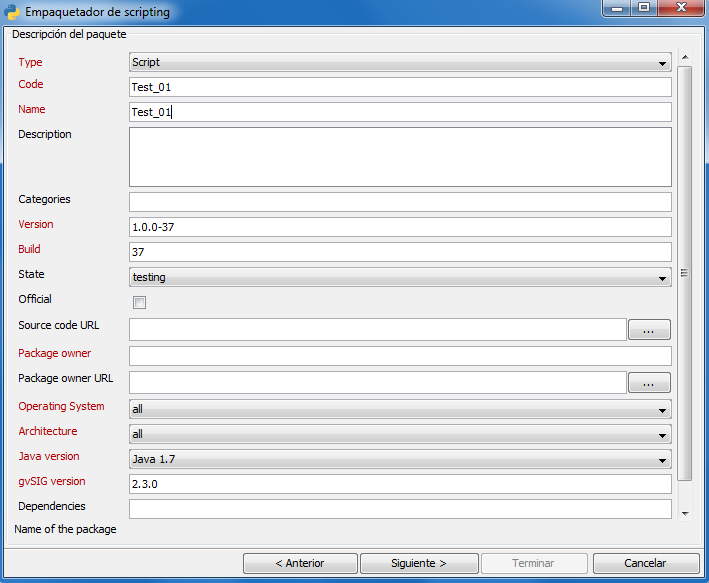Screen dimensions: 709x583
Task: Click the gvSIG version field
Action: [400, 484]
